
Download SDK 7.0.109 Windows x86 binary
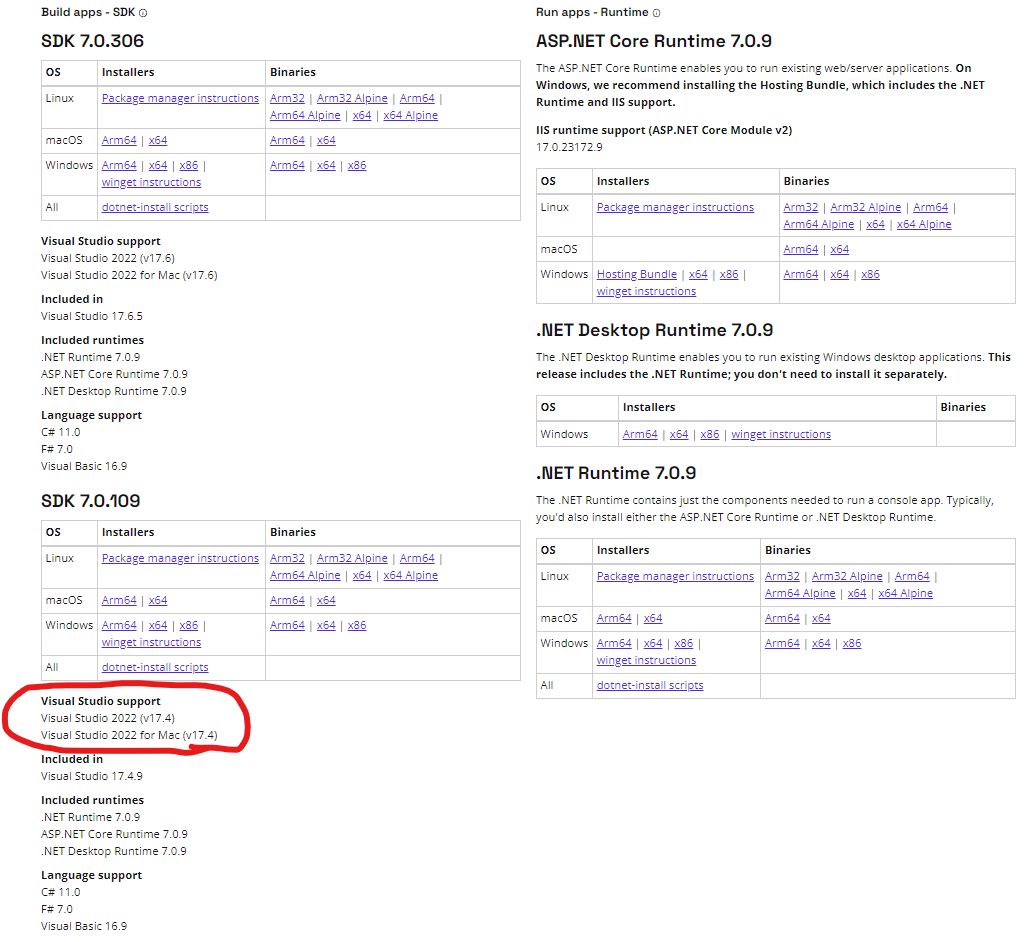tap(357, 625)
